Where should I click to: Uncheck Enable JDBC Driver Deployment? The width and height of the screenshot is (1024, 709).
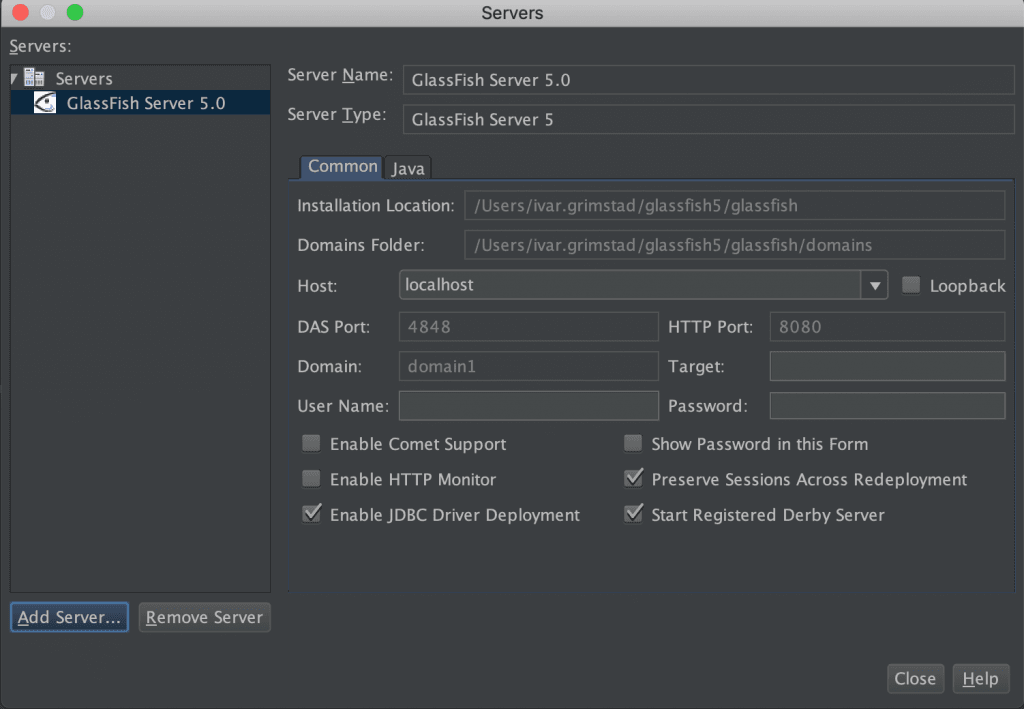coord(311,514)
